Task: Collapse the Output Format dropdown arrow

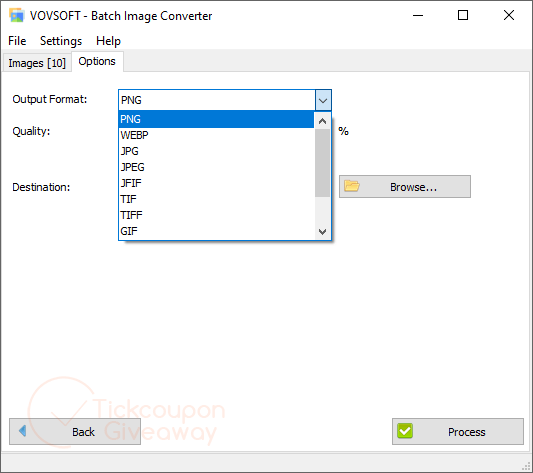Action: (323, 100)
